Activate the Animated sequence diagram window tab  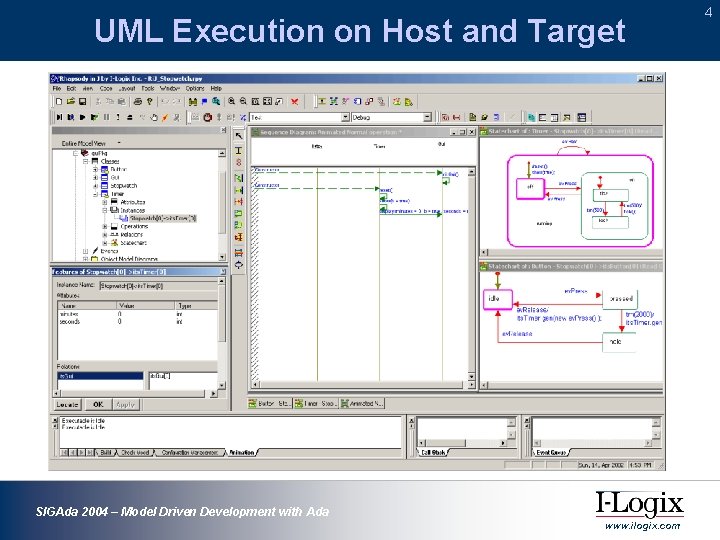[362, 403]
